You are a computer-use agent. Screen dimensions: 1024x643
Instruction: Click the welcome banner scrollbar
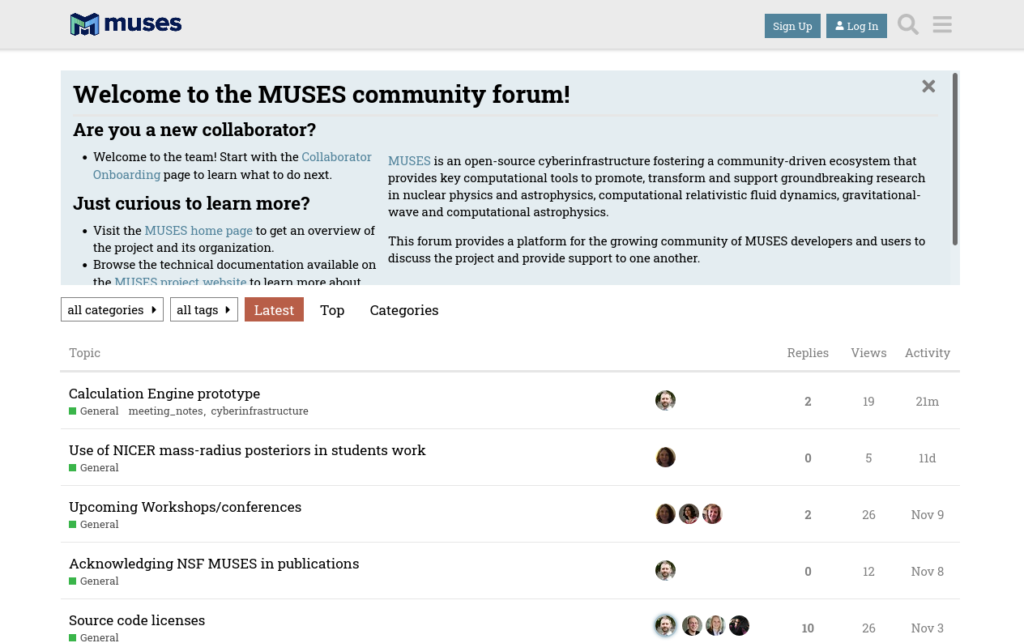[955, 159]
